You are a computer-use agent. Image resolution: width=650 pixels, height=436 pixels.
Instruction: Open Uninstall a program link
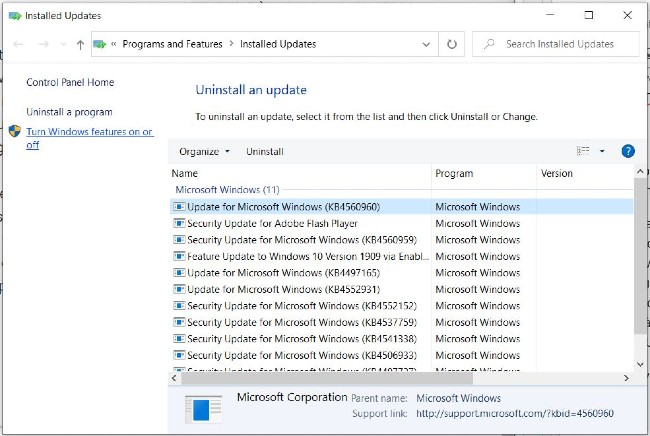tap(69, 112)
